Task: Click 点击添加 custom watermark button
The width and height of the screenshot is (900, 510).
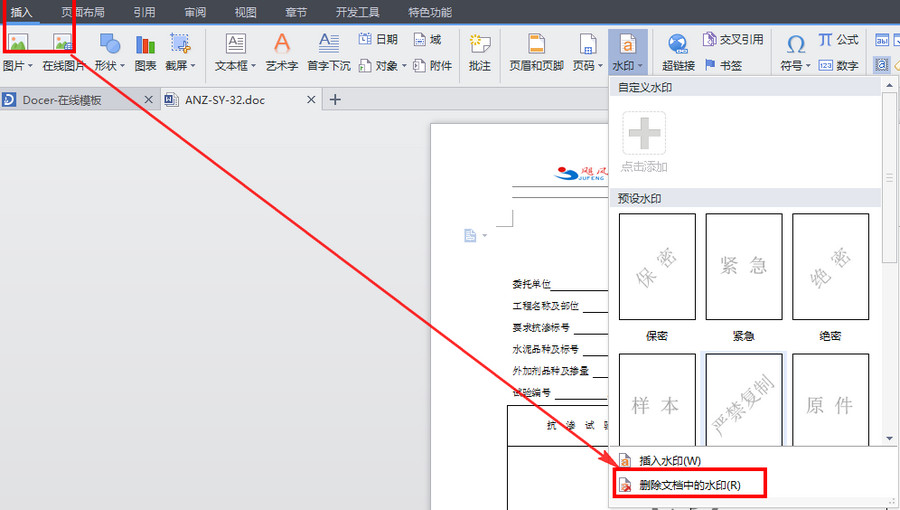Action: tap(644, 142)
